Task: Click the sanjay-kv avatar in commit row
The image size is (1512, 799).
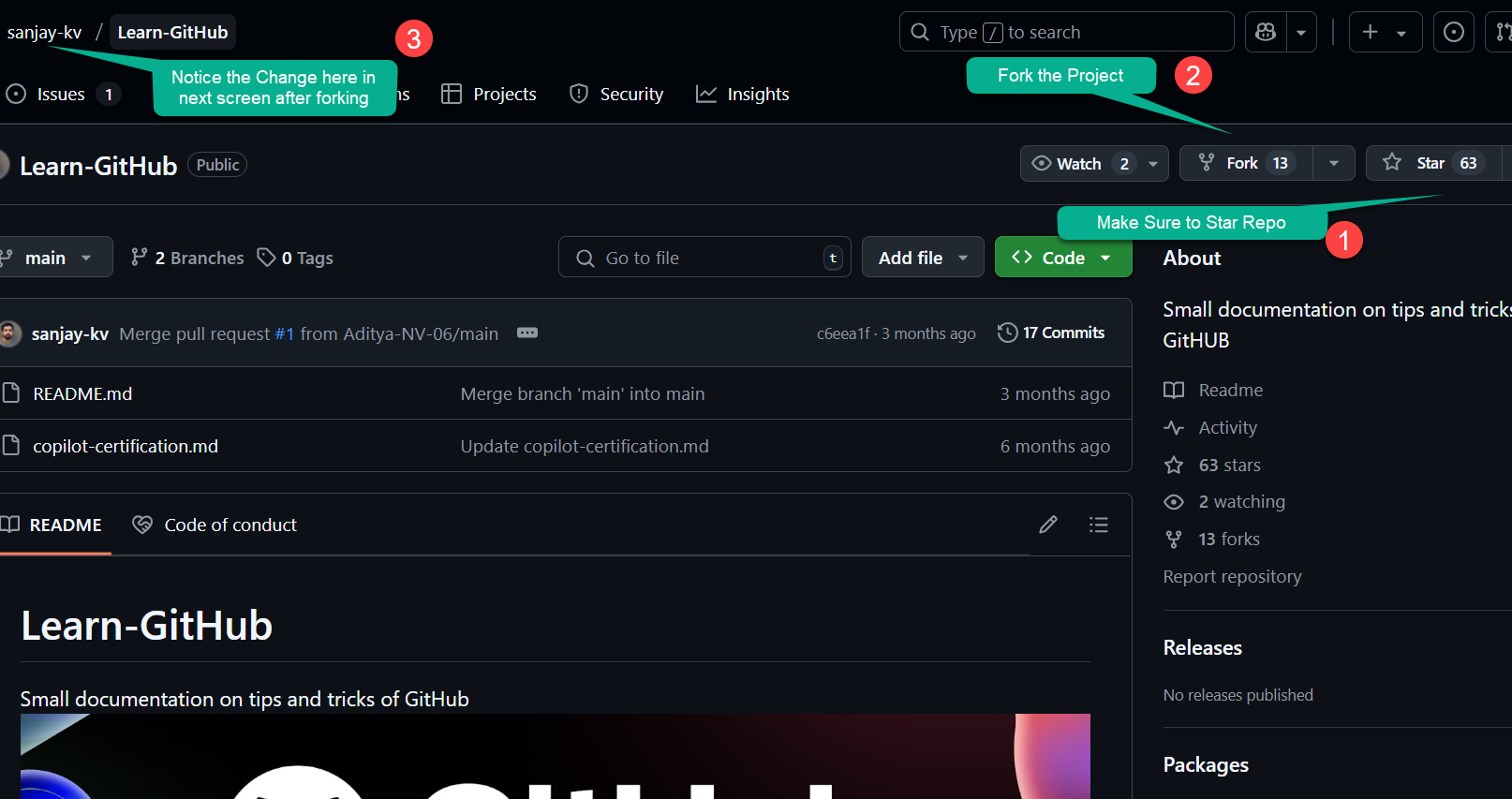Action: [x=10, y=333]
